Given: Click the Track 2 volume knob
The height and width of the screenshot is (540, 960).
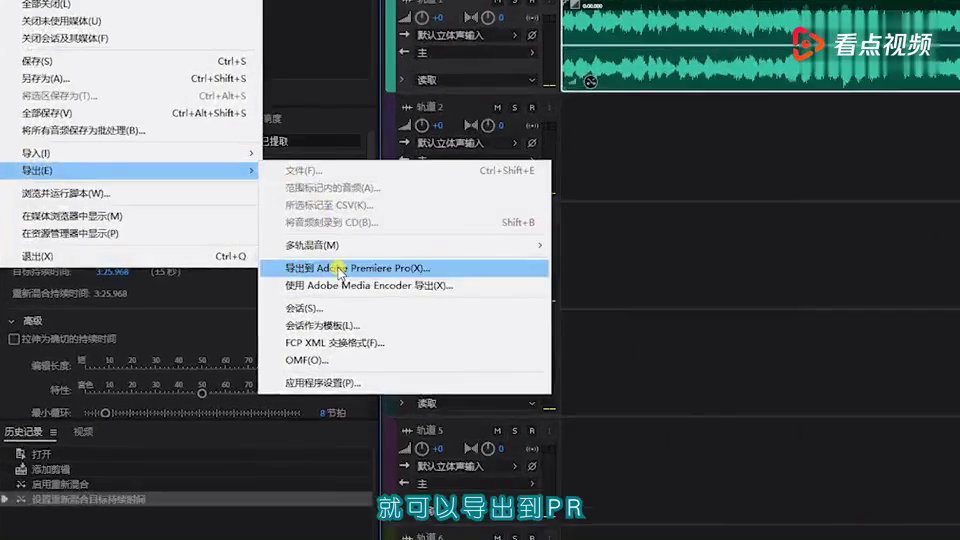Looking at the screenshot, I should pyautogui.click(x=422, y=126).
